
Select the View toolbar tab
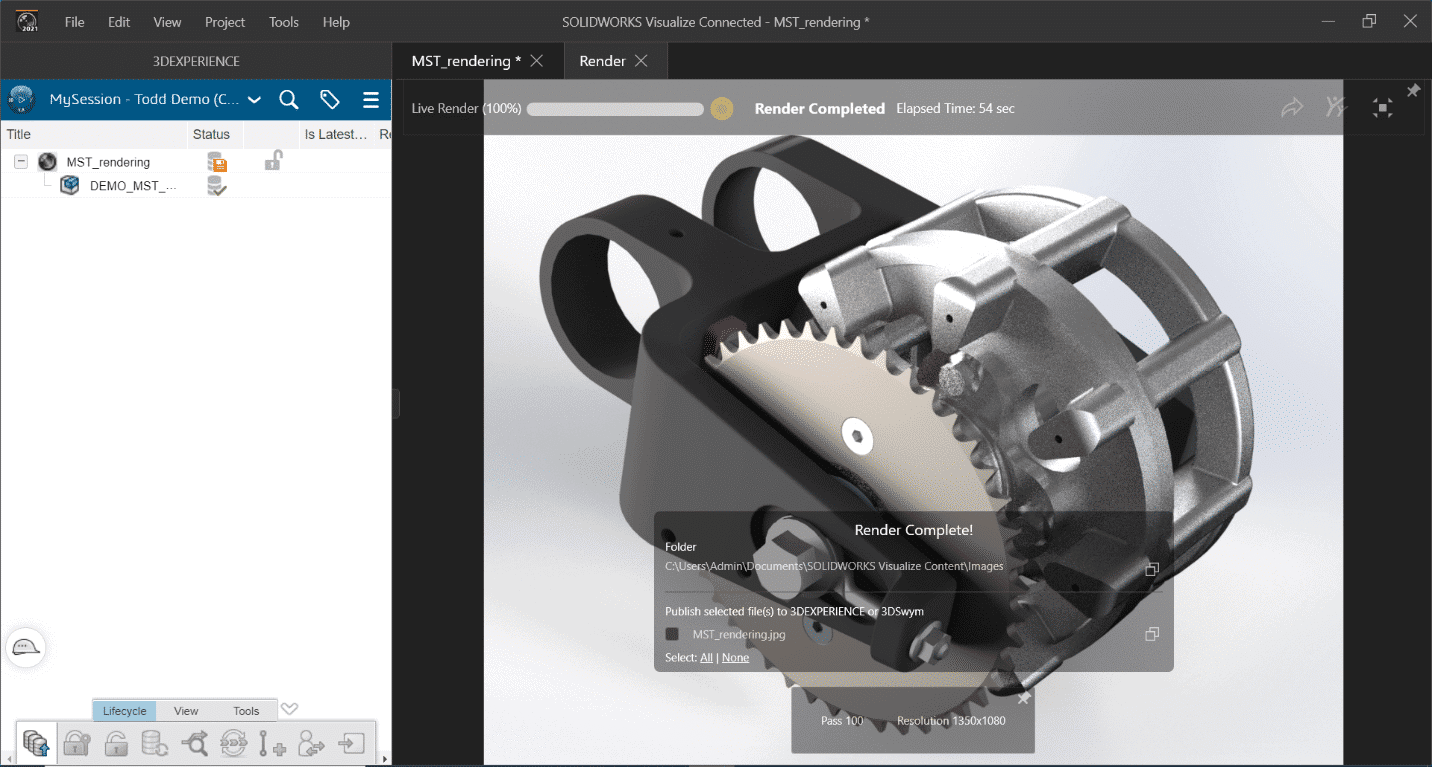tap(186, 711)
